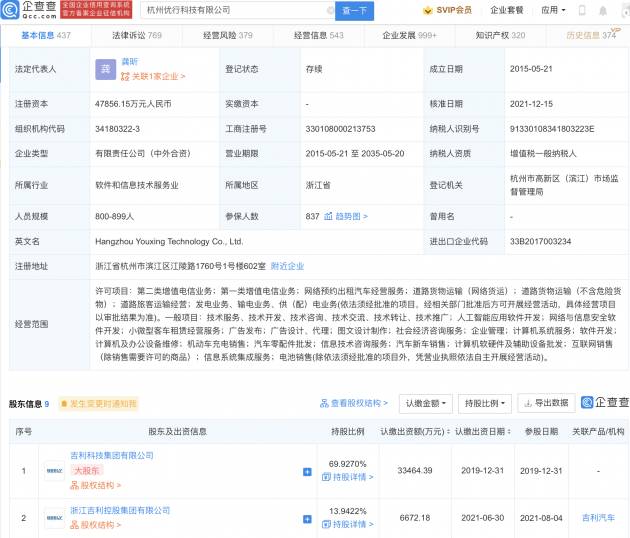This screenshot has width=630, height=538.
Task: Switch to 知识产权 tab
Action: (x=500, y=35)
